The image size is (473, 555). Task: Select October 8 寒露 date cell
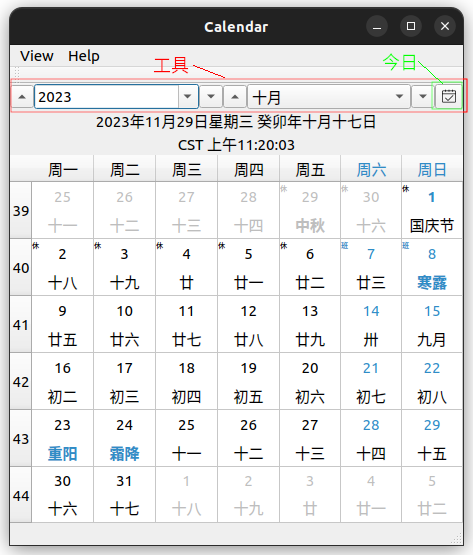coord(432,267)
